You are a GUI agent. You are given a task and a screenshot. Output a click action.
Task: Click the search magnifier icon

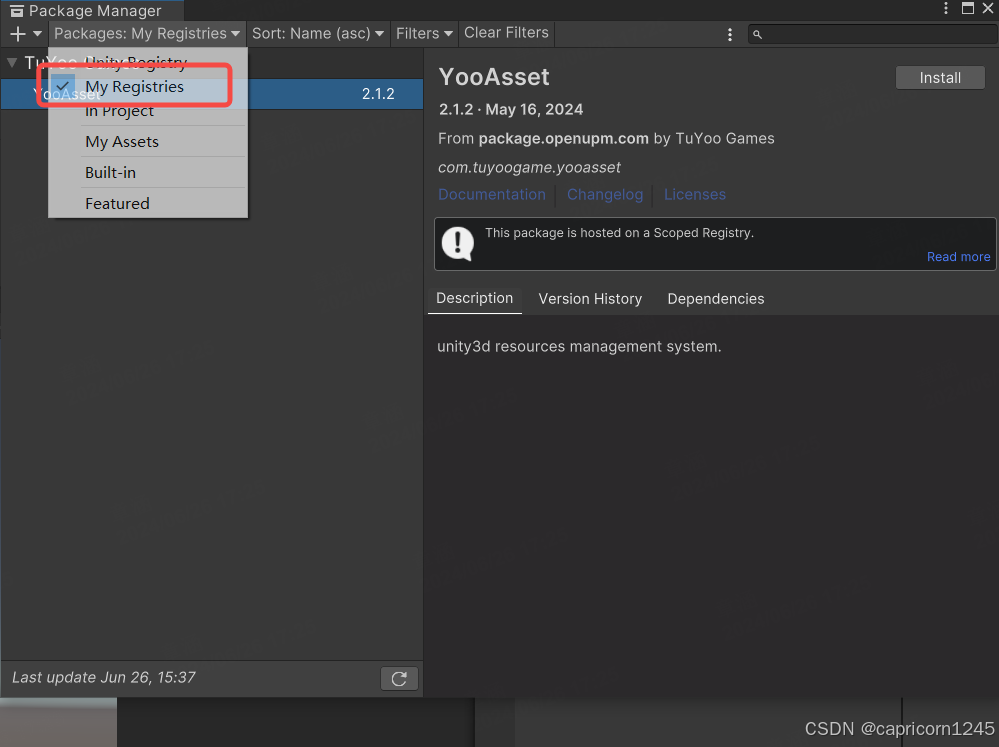pos(757,34)
